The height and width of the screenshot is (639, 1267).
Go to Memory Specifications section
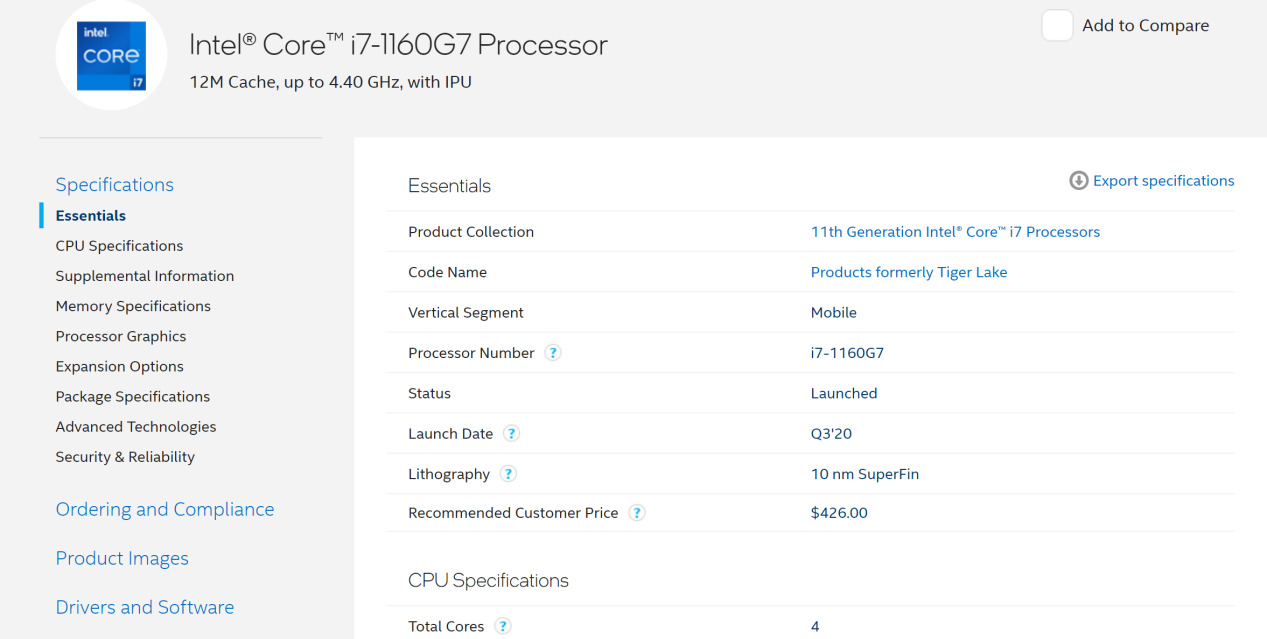[x=133, y=306]
